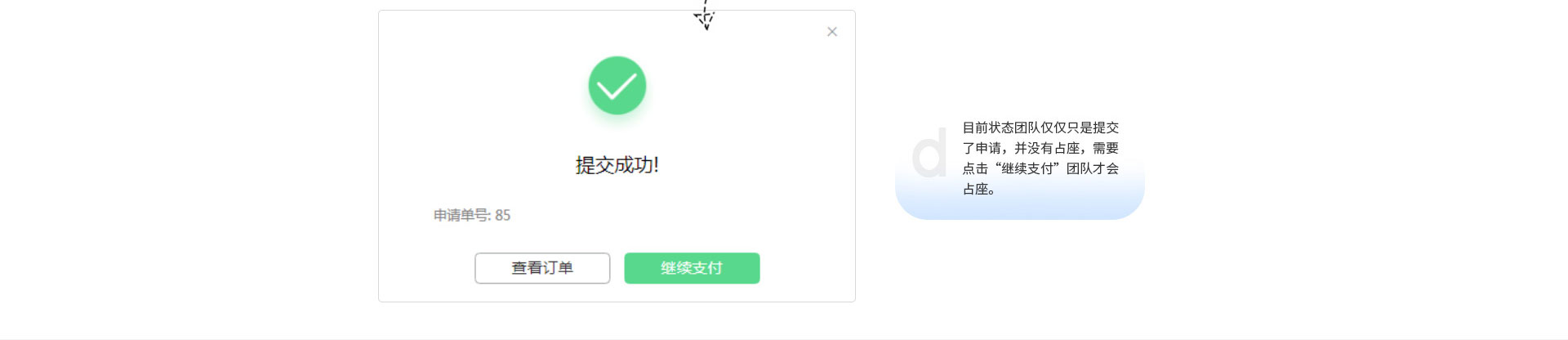Click the white-outlined 查看订单 option
This screenshot has height=340, width=1568.
tap(542, 268)
